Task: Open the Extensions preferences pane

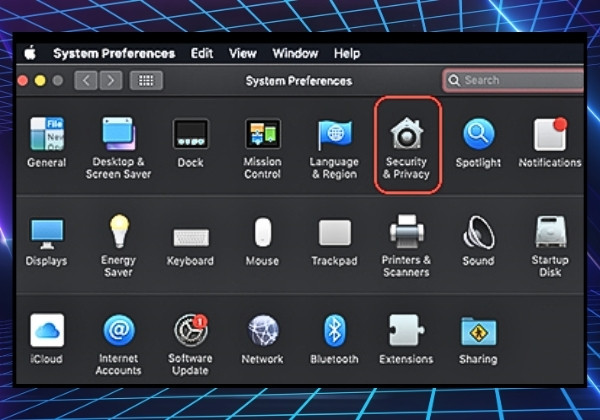Action: coord(406,340)
